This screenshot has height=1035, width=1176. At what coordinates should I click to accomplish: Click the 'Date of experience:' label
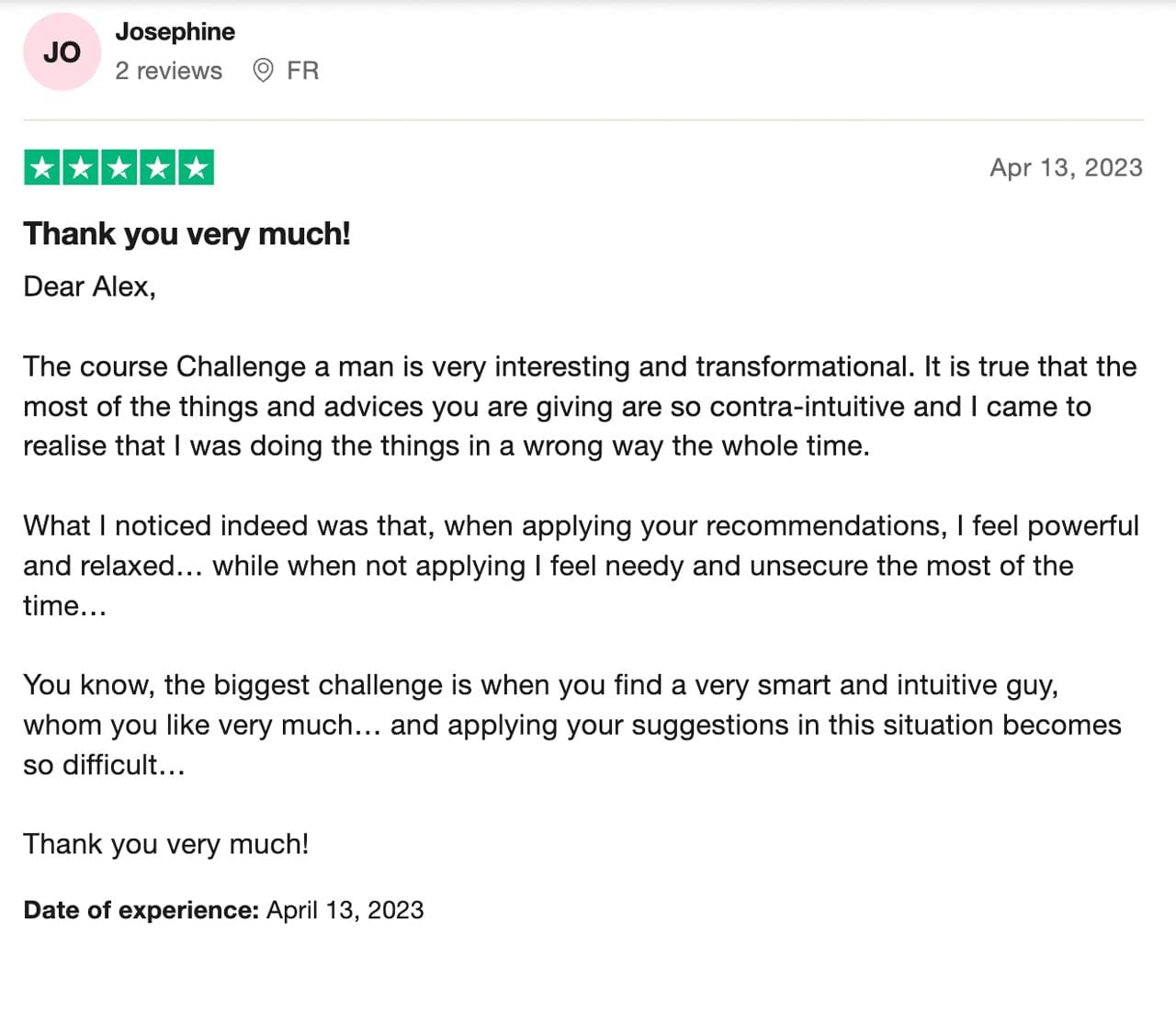141,910
